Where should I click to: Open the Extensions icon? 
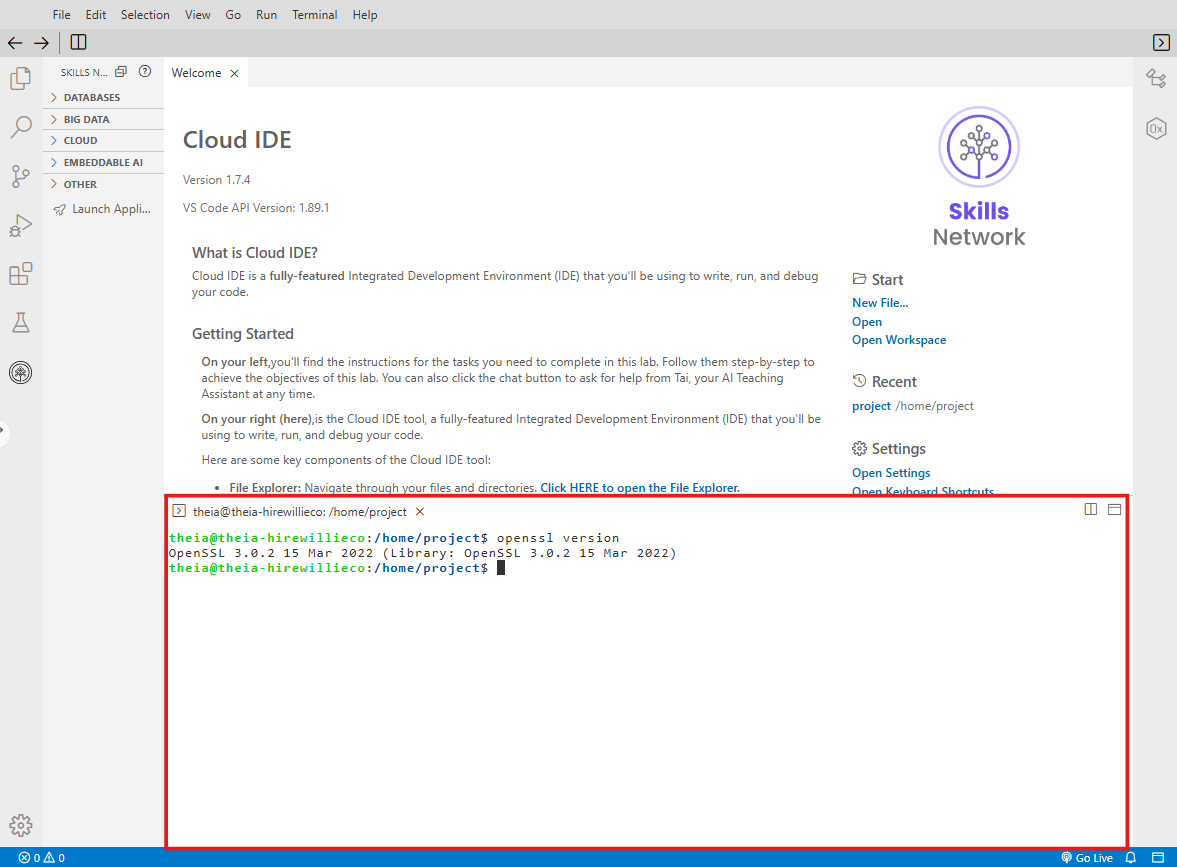click(21, 274)
